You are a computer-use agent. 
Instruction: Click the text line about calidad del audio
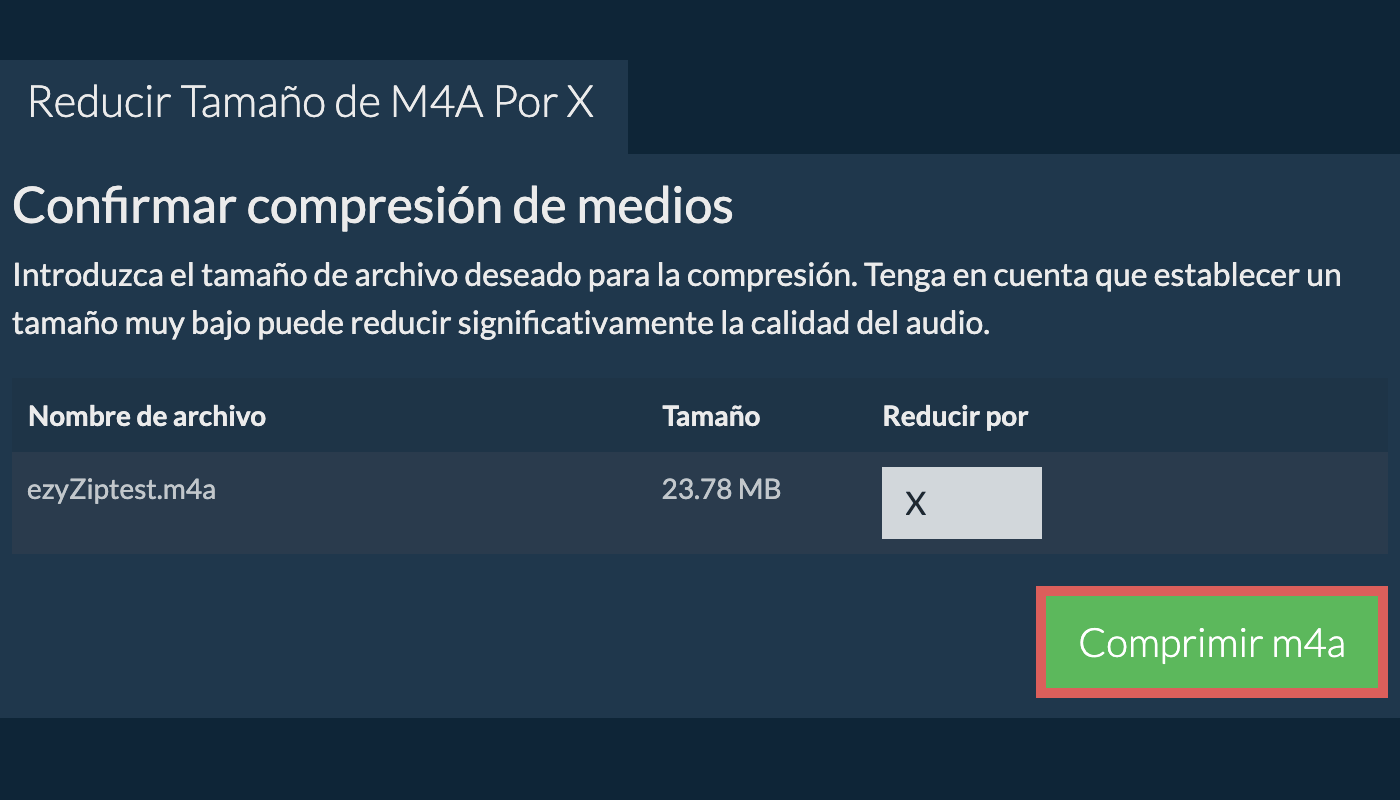click(x=501, y=324)
